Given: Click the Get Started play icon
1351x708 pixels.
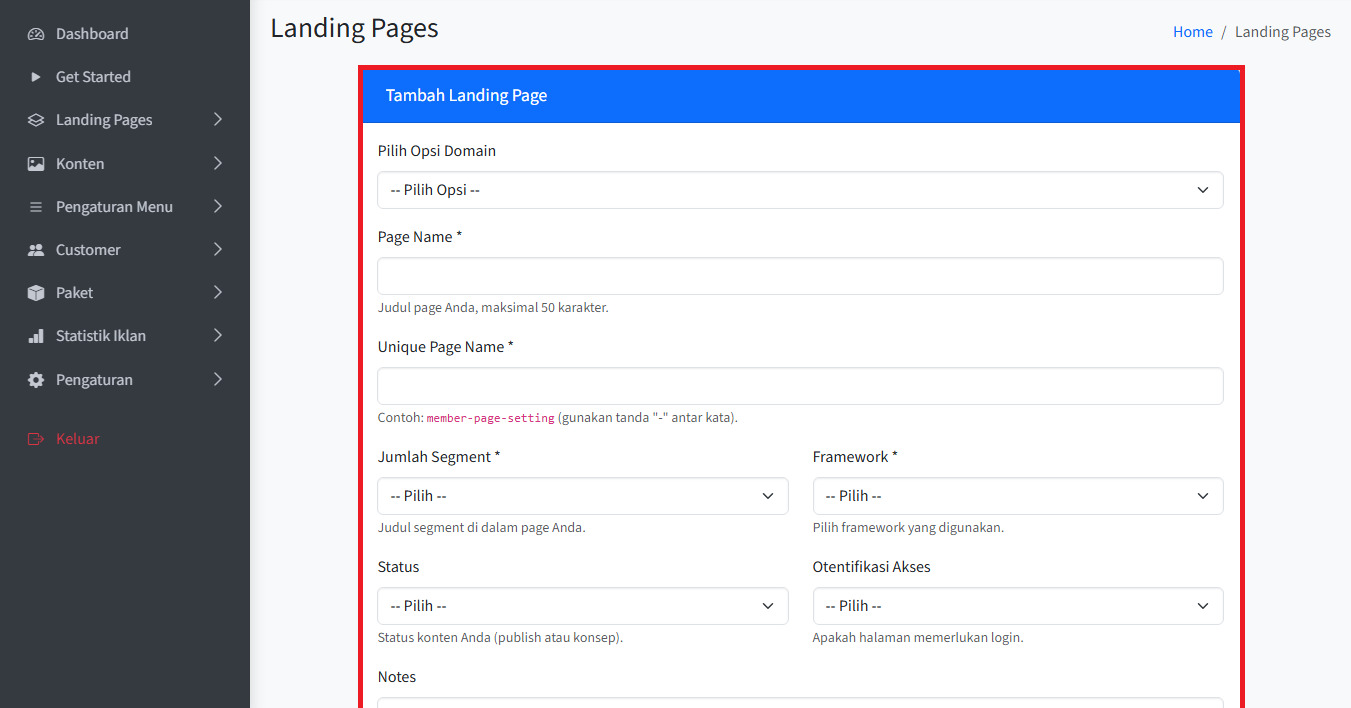Looking at the screenshot, I should 36,77.
